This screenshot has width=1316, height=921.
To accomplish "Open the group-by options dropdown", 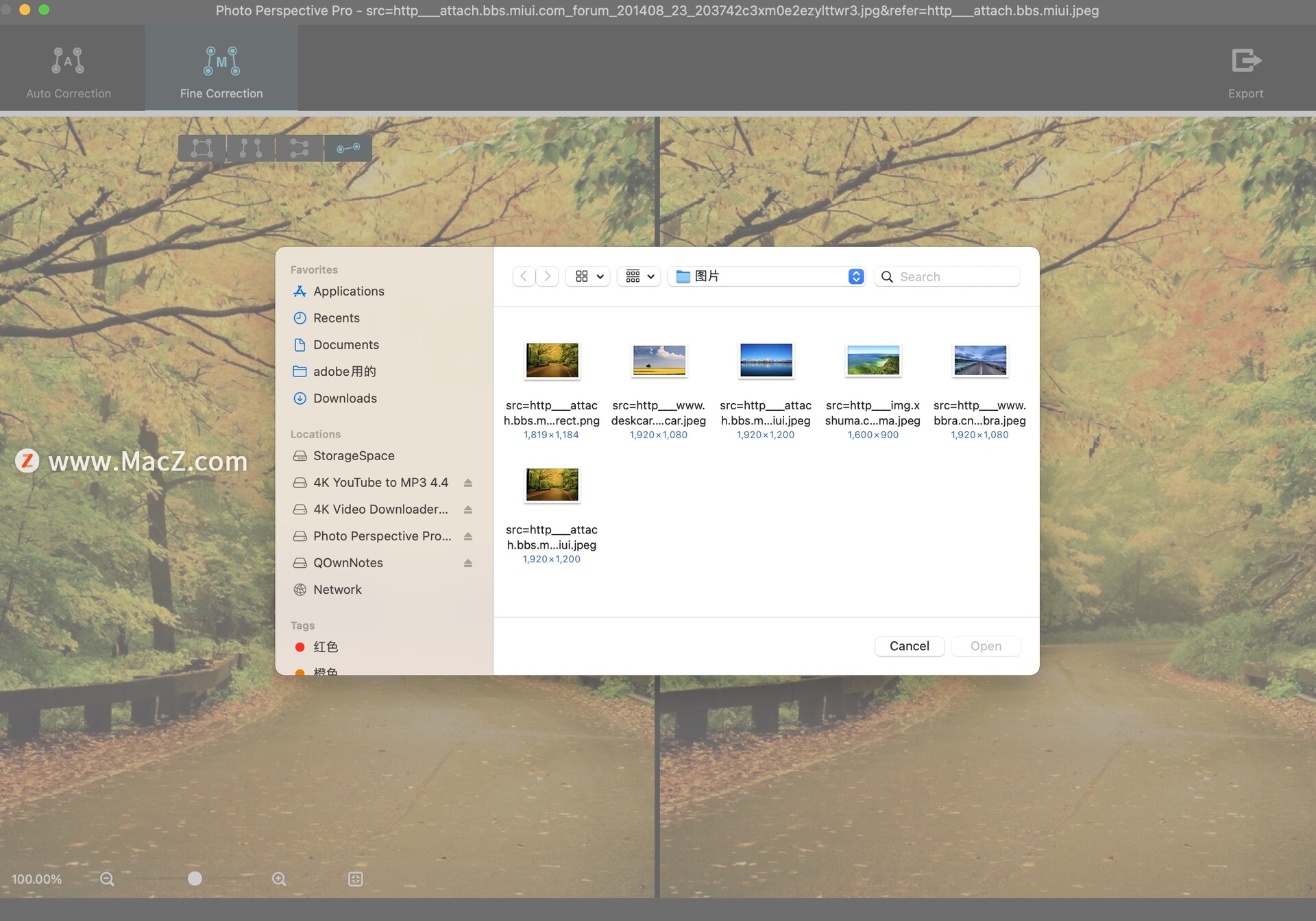I will [639, 276].
